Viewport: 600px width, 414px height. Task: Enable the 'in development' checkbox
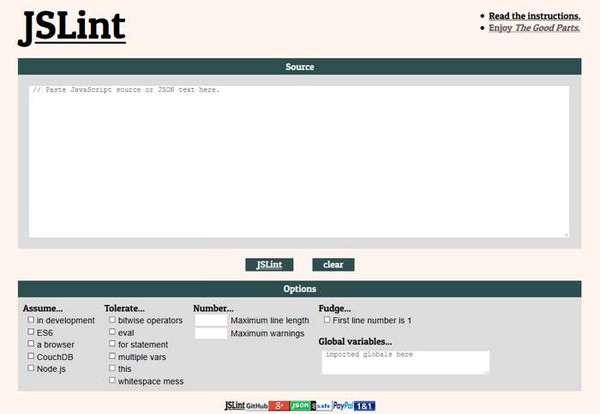click(x=31, y=319)
